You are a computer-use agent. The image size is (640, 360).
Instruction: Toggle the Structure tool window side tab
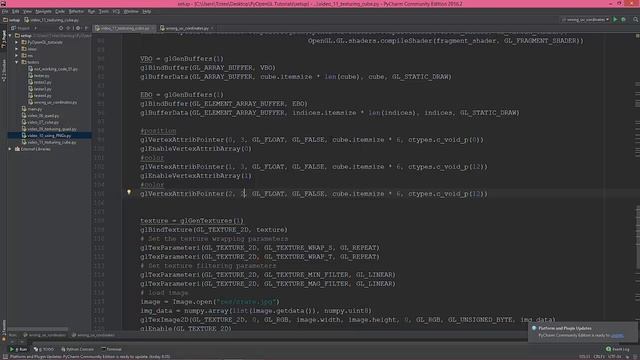pos(4,70)
